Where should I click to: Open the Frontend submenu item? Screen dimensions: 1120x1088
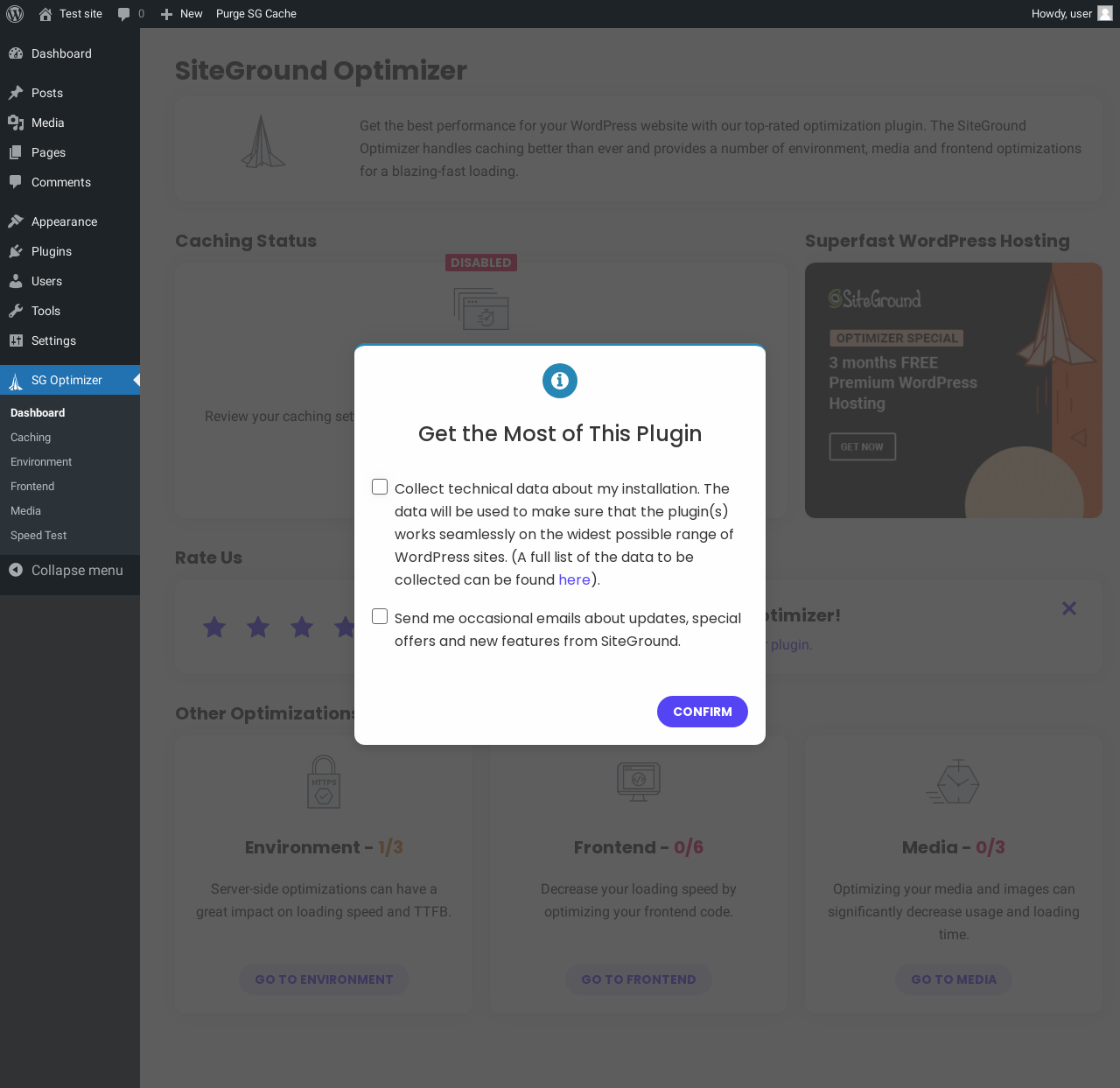tap(32, 487)
